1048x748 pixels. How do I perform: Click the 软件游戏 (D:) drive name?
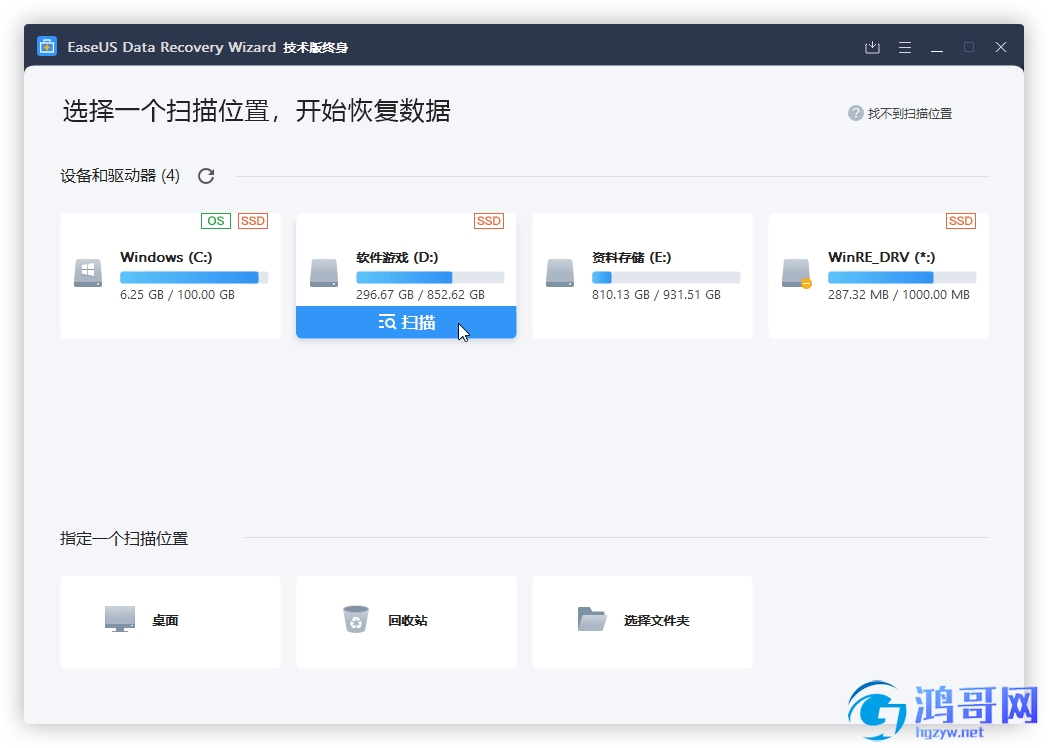[x=397, y=257]
